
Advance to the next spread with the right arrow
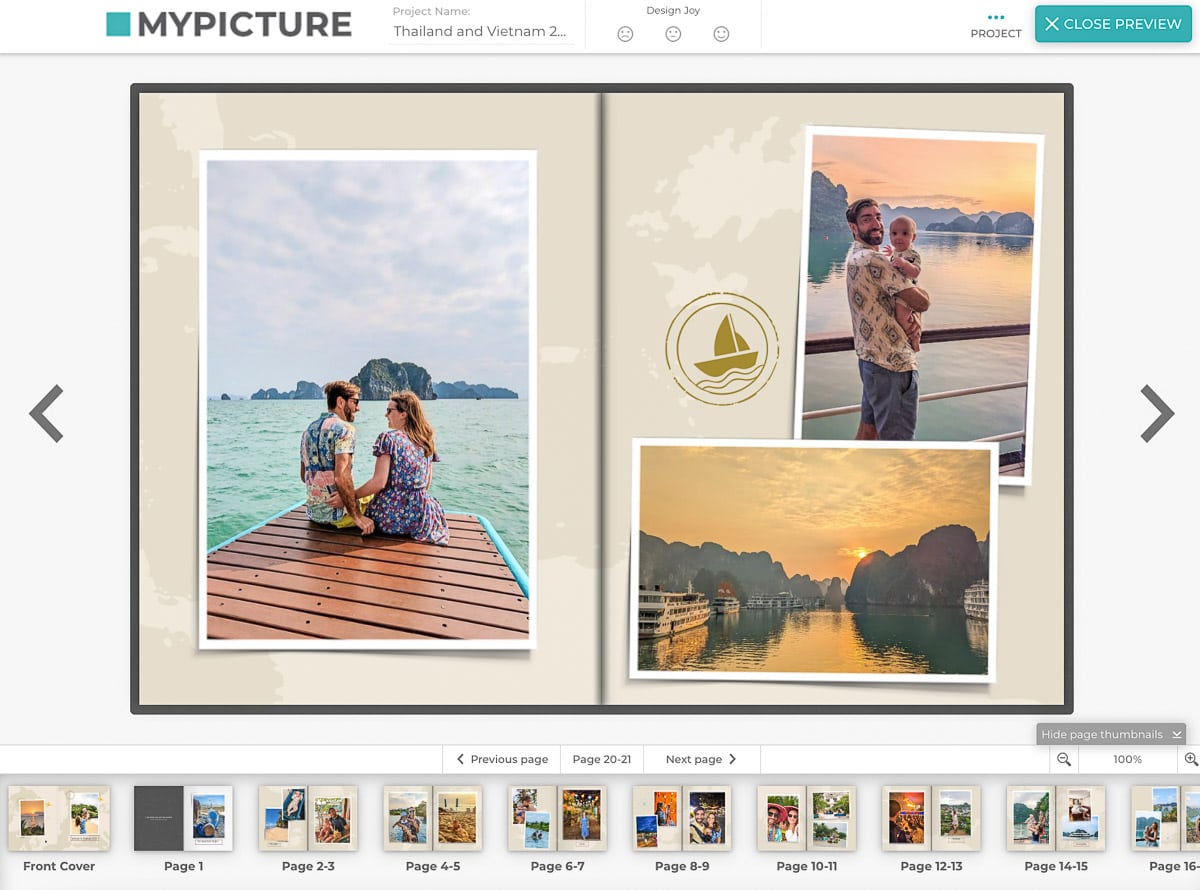tap(1157, 413)
